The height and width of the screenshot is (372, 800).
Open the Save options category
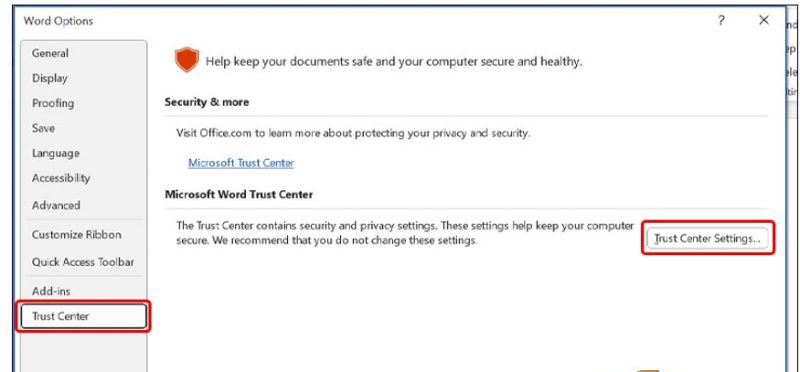pos(43,128)
